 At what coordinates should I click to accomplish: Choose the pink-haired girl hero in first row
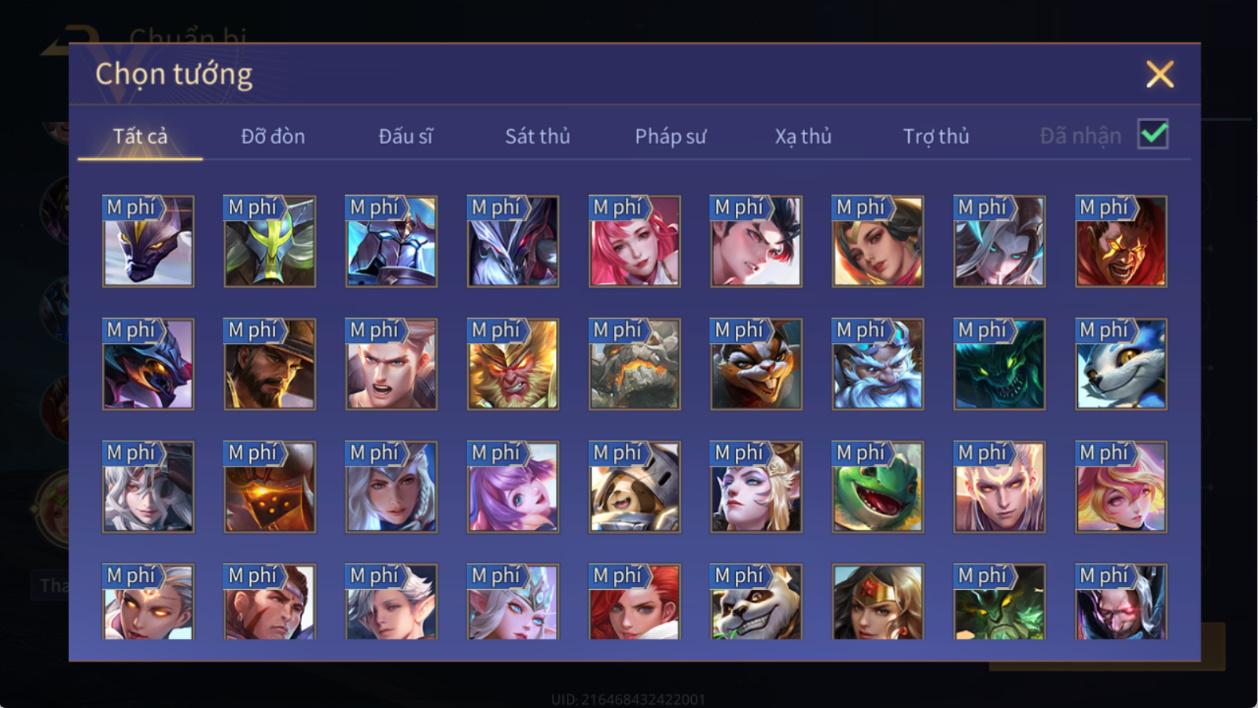pyautogui.click(x=635, y=241)
